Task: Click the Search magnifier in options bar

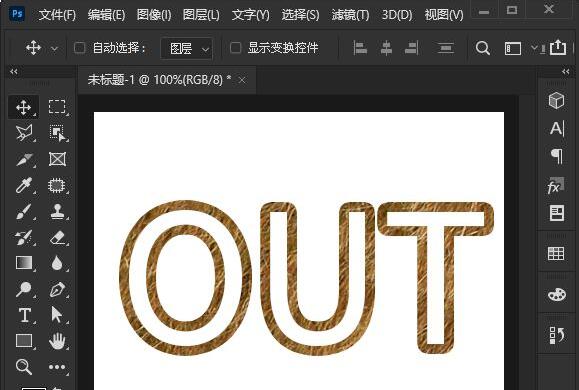Action: 482,48
